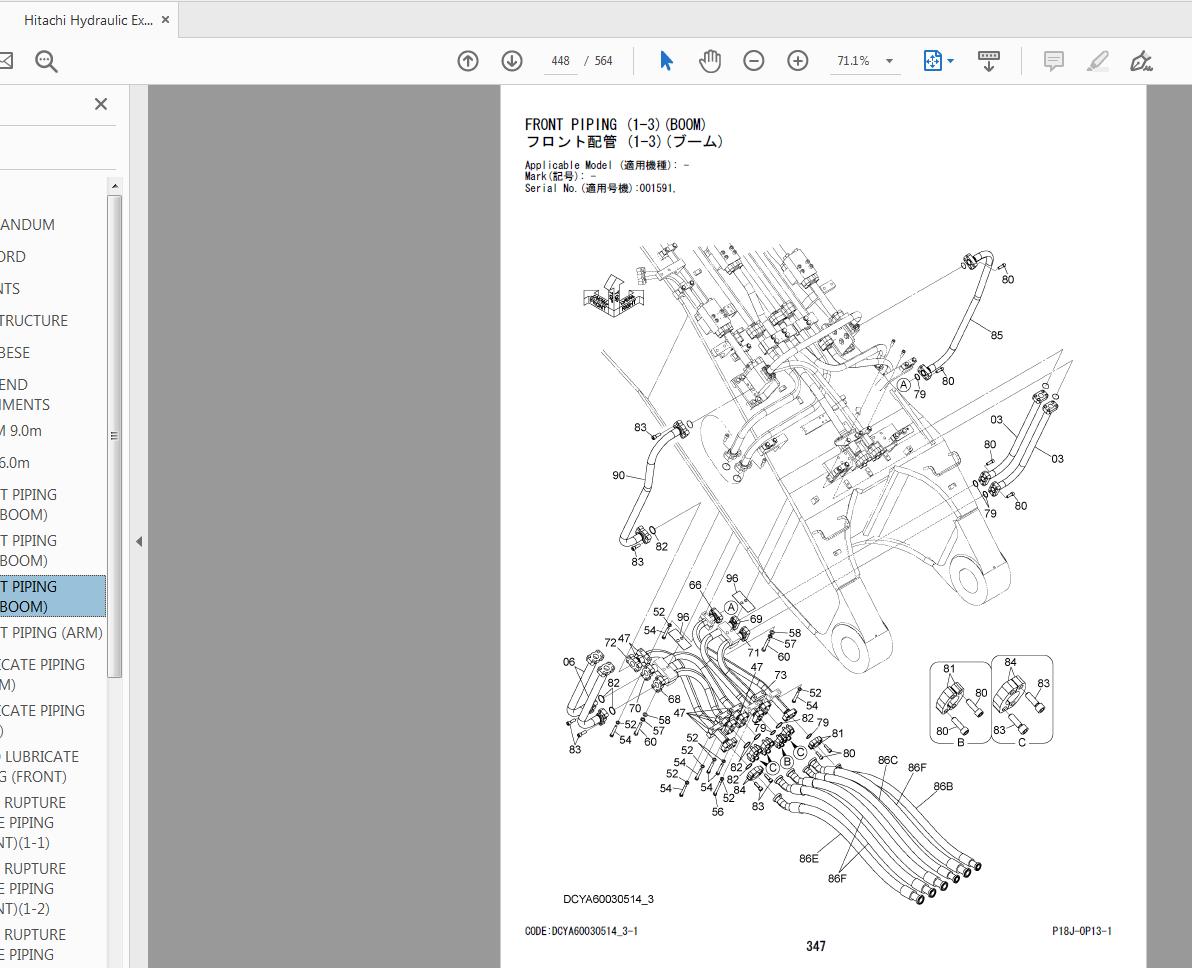Open the bookmark ending in ANDUM
Image resolution: width=1192 pixels, height=968 pixels.
coord(27,225)
